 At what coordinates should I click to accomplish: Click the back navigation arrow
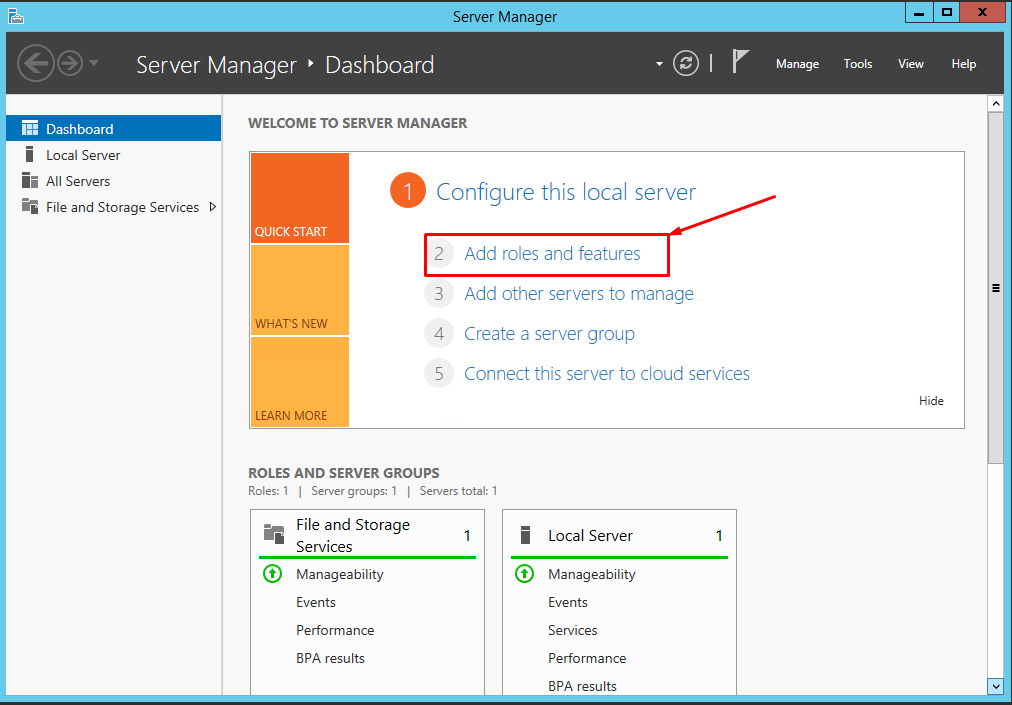coord(35,63)
